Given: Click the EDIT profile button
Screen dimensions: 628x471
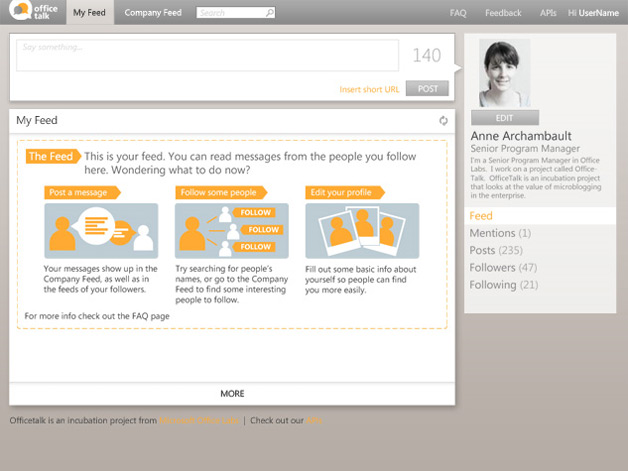Looking at the screenshot, I should click(x=505, y=118).
